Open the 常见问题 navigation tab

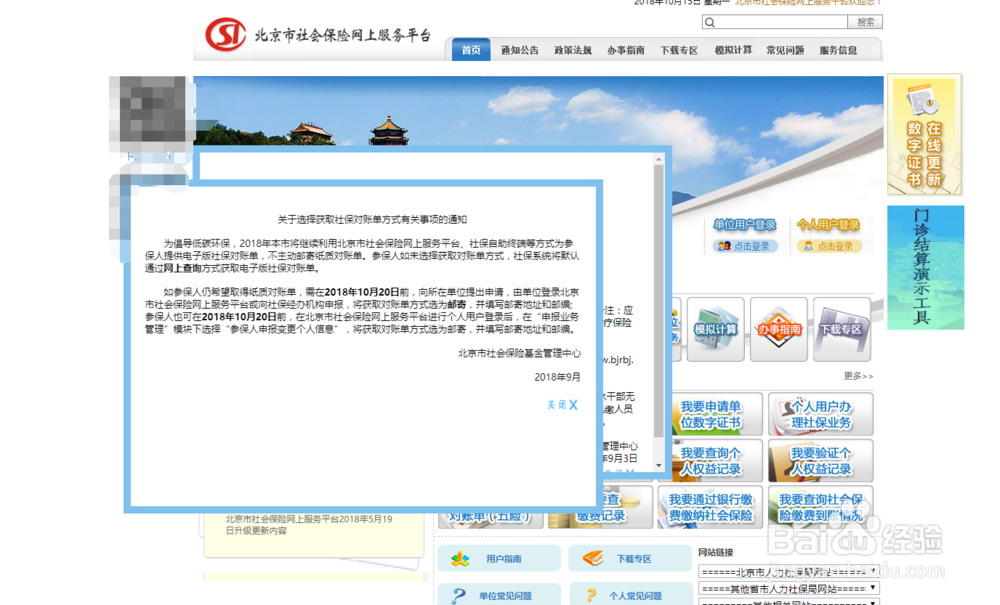point(785,50)
